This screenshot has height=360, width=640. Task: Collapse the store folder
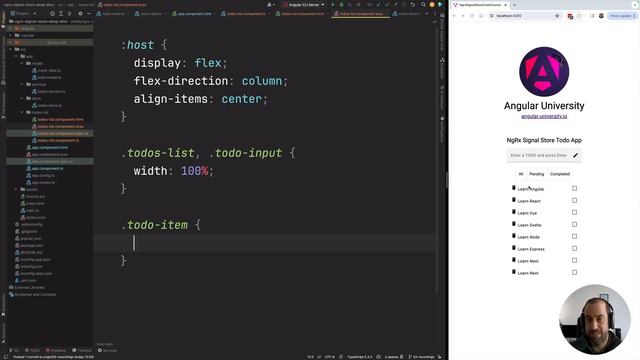pos(22,98)
